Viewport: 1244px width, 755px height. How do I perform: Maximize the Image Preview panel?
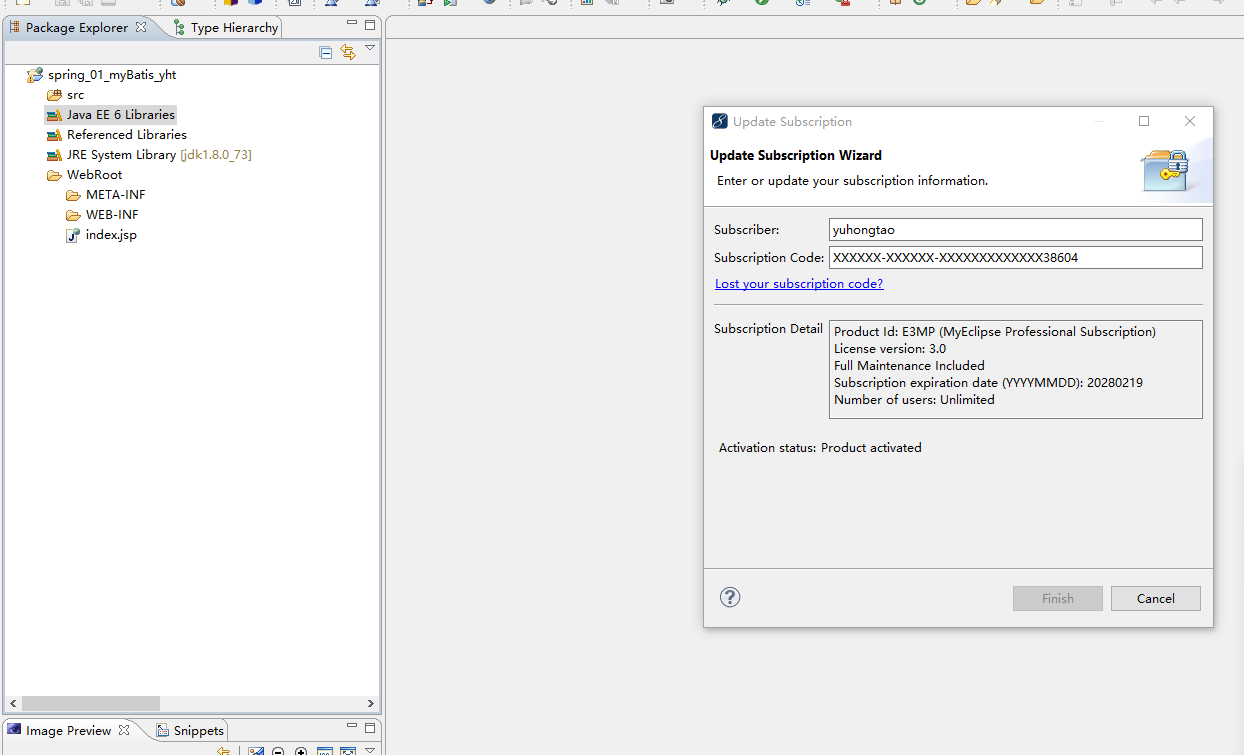(x=370, y=728)
